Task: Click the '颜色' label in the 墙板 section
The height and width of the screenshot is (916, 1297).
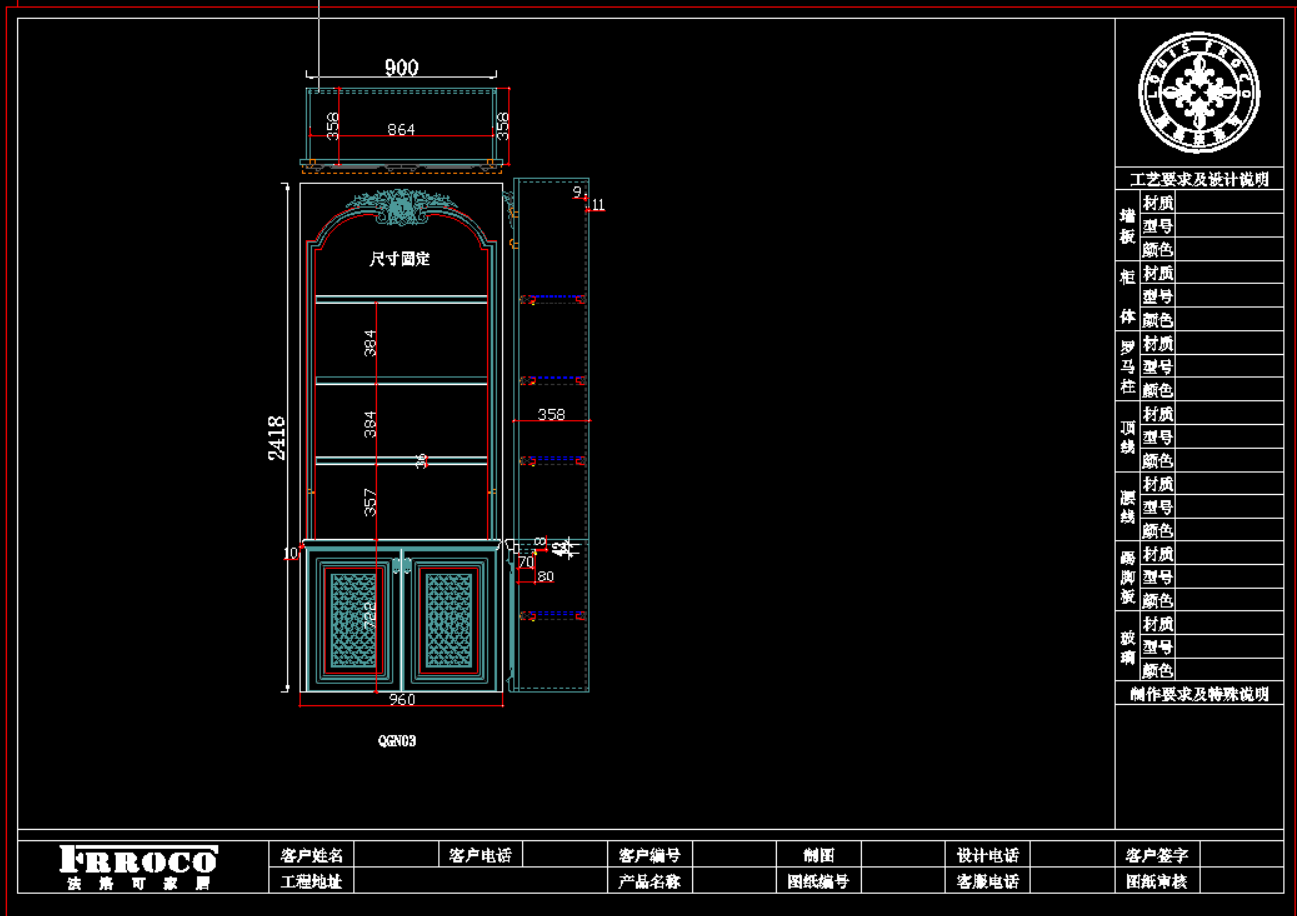Action: pyautogui.click(x=1158, y=250)
